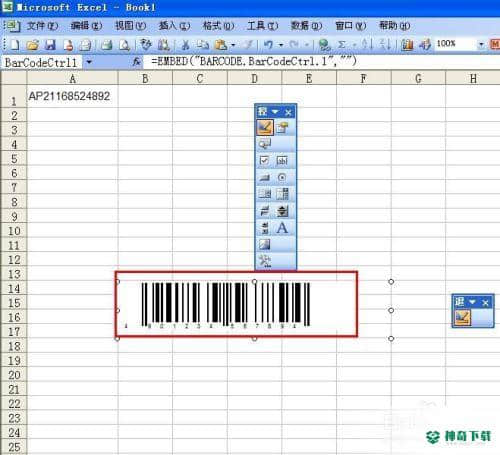
Task: Click View Code in the Control Toolbox
Action: pyautogui.click(x=265, y=144)
